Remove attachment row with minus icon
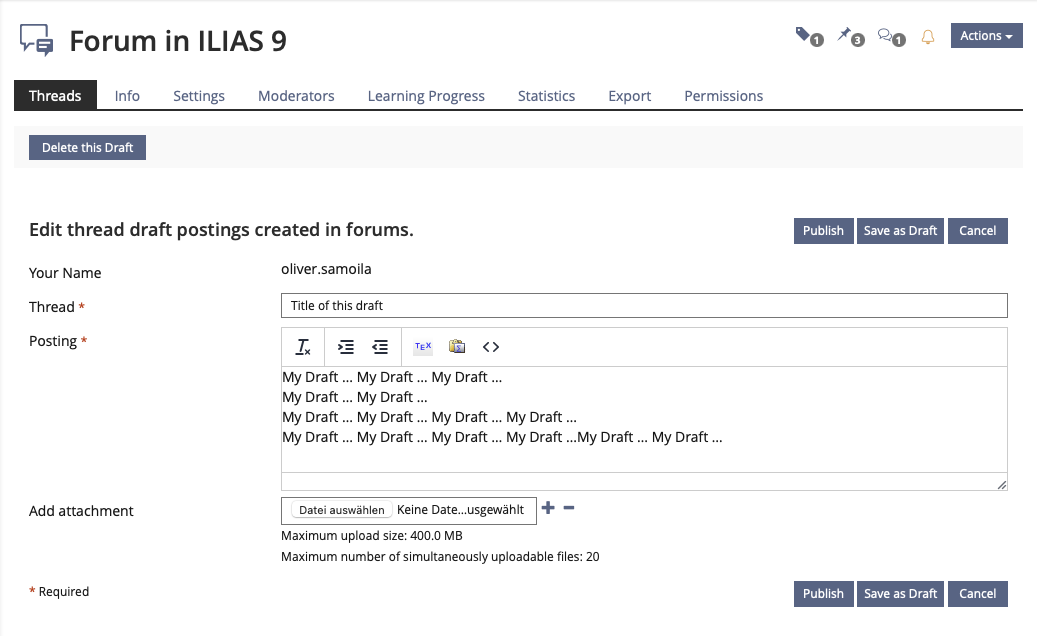This screenshot has height=636, width=1037. [x=569, y=508]
